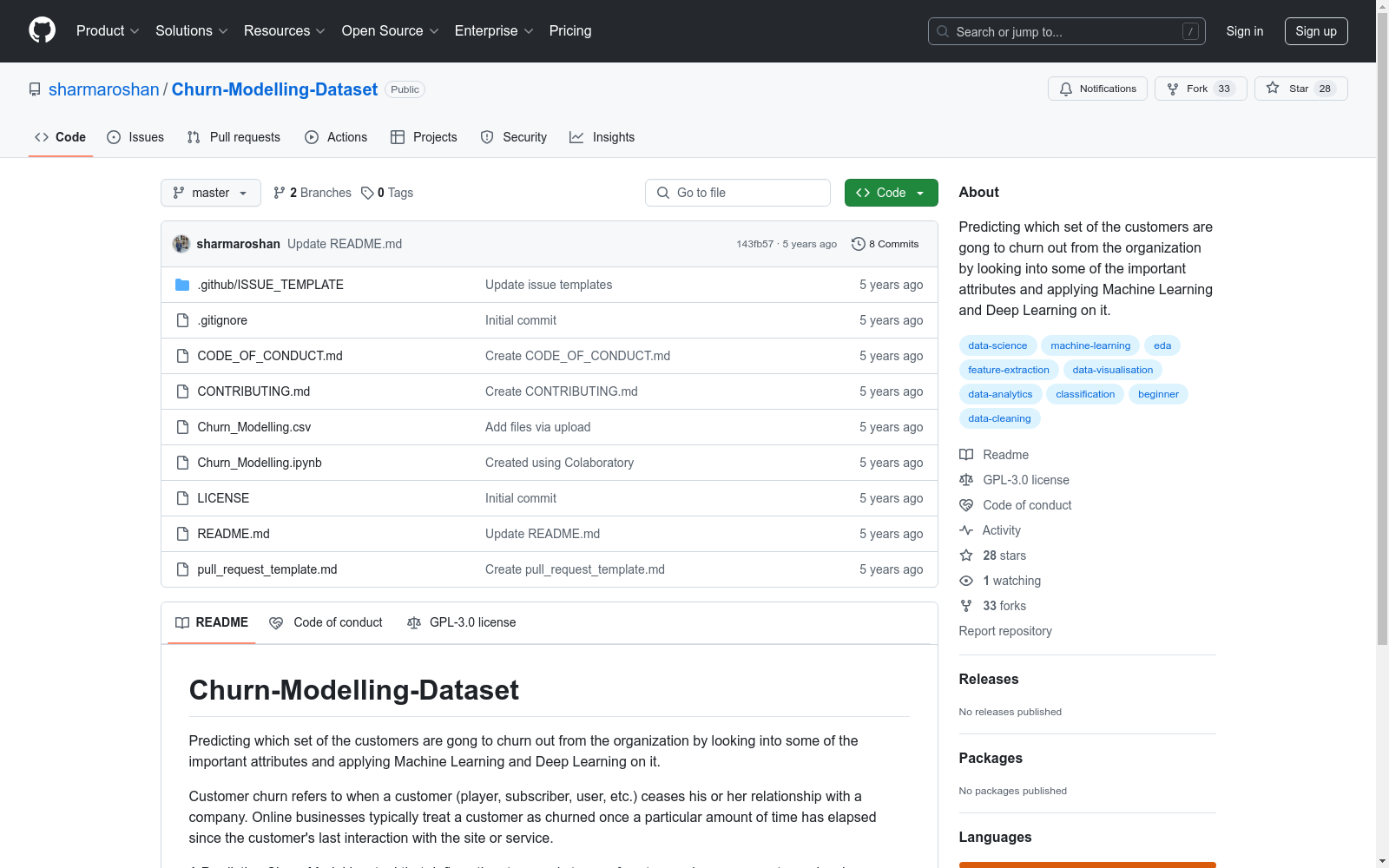This screenshot has height=868, width=1389.
Task: Toggle watching via the eye icon
Action: pyautogui.click(x=965, y=580)
